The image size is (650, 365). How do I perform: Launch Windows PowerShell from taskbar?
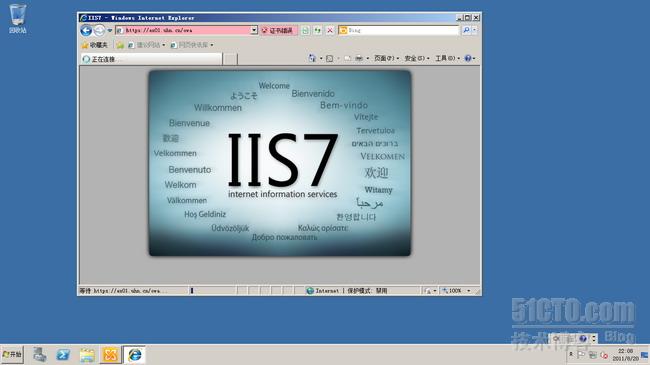pos(63,355)
